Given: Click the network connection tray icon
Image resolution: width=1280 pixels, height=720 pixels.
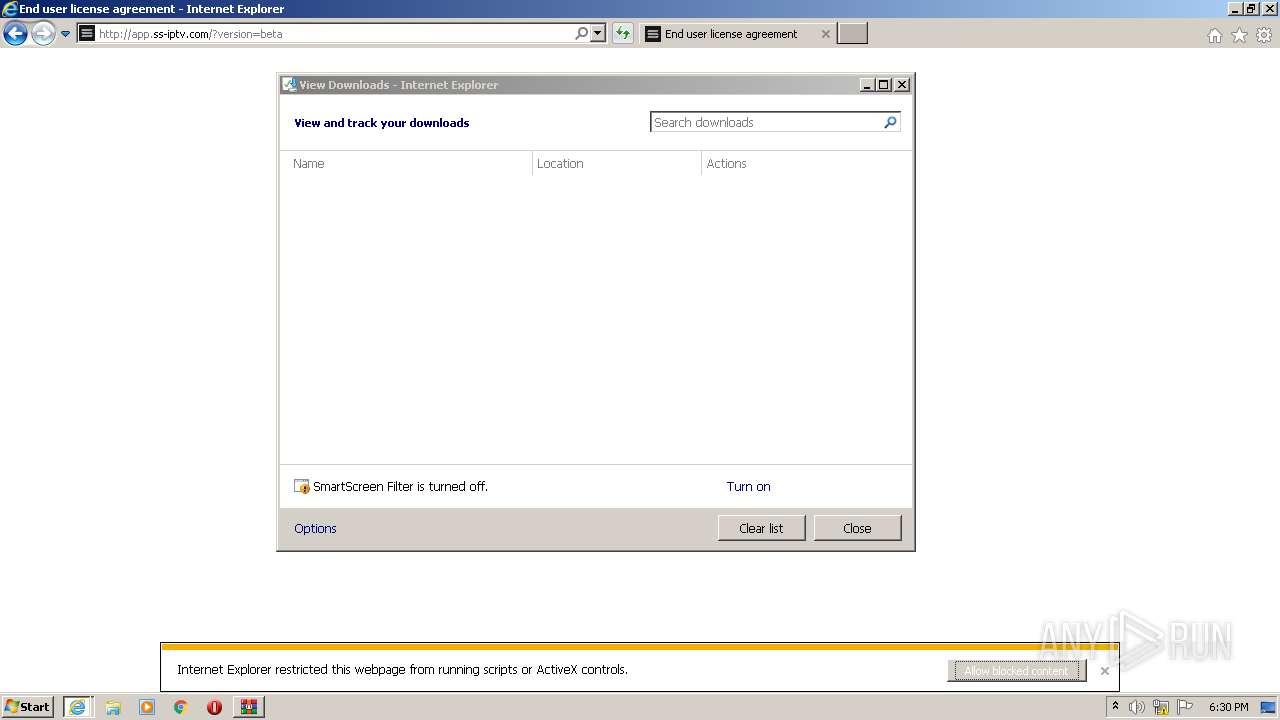Looking at the screenshot, I should 1161,707.
